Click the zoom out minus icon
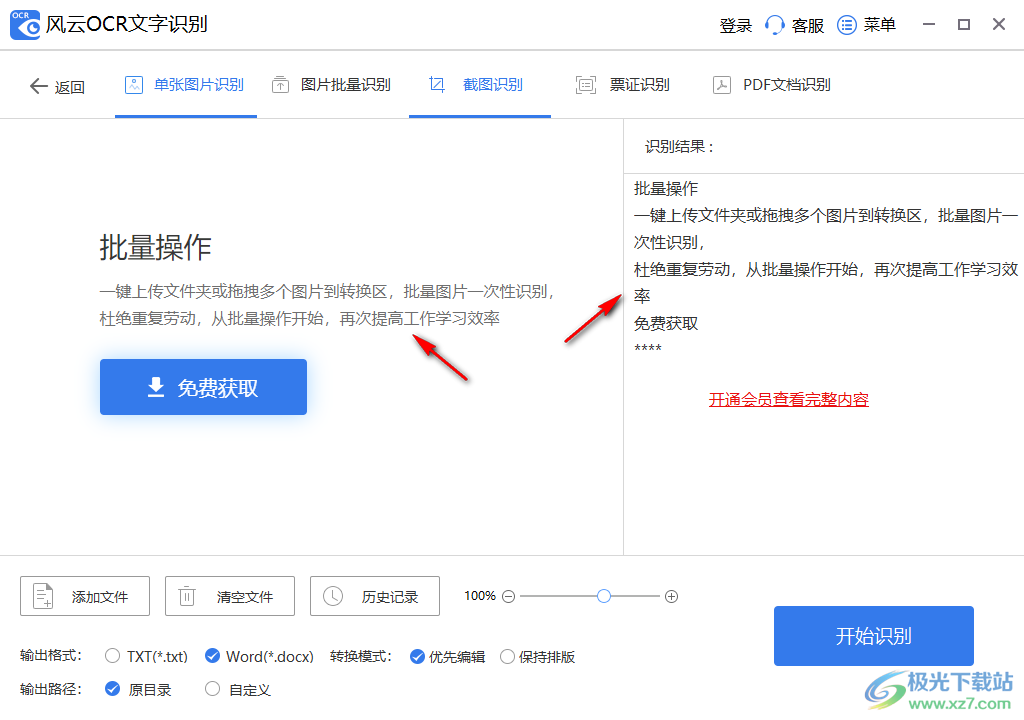Image resolution: width=1024 pixels, height=720 pixels. [509, 597]
